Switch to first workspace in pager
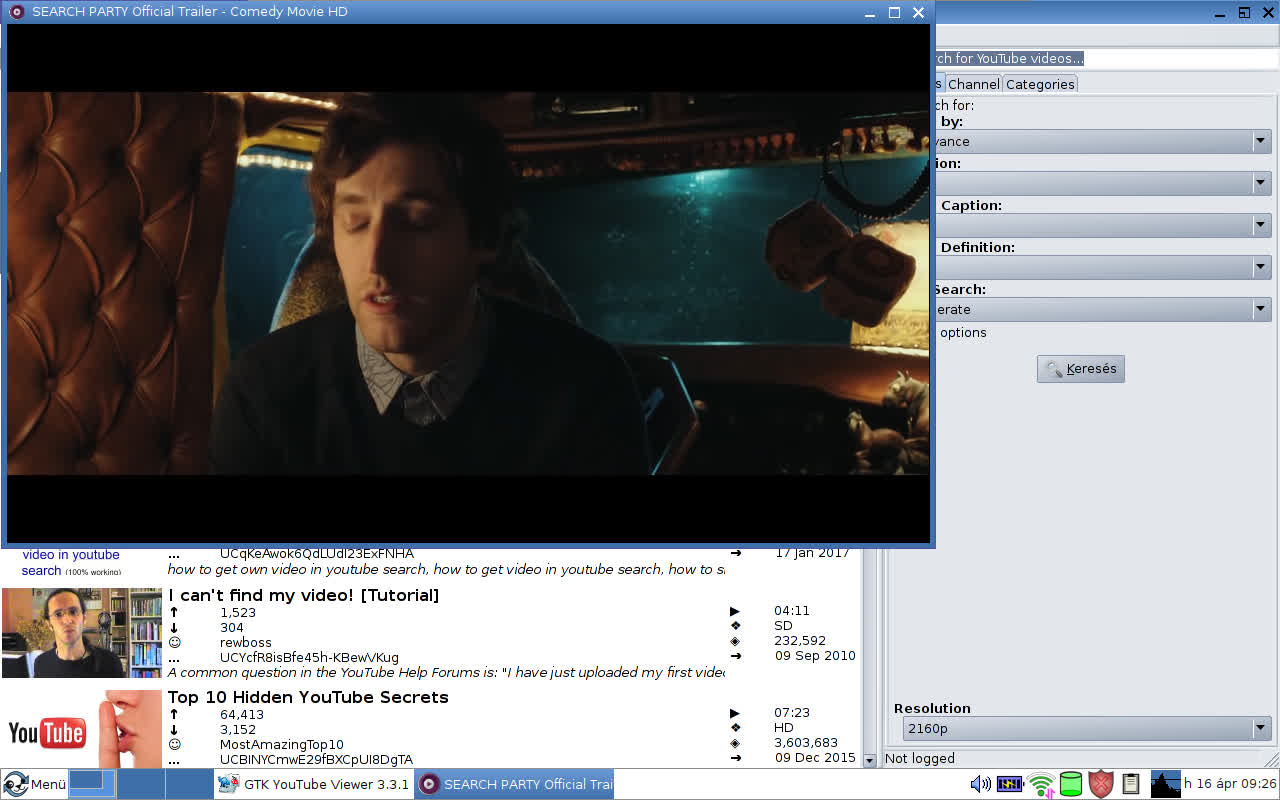 point(91,784)
